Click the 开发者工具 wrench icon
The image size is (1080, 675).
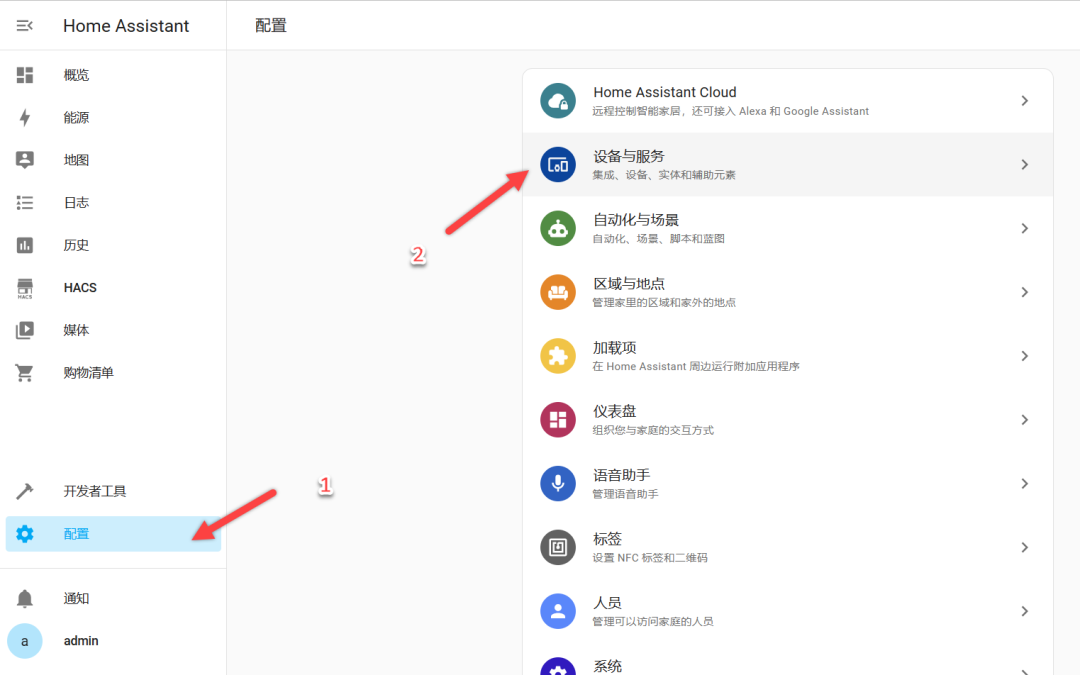tap(24, 490)
